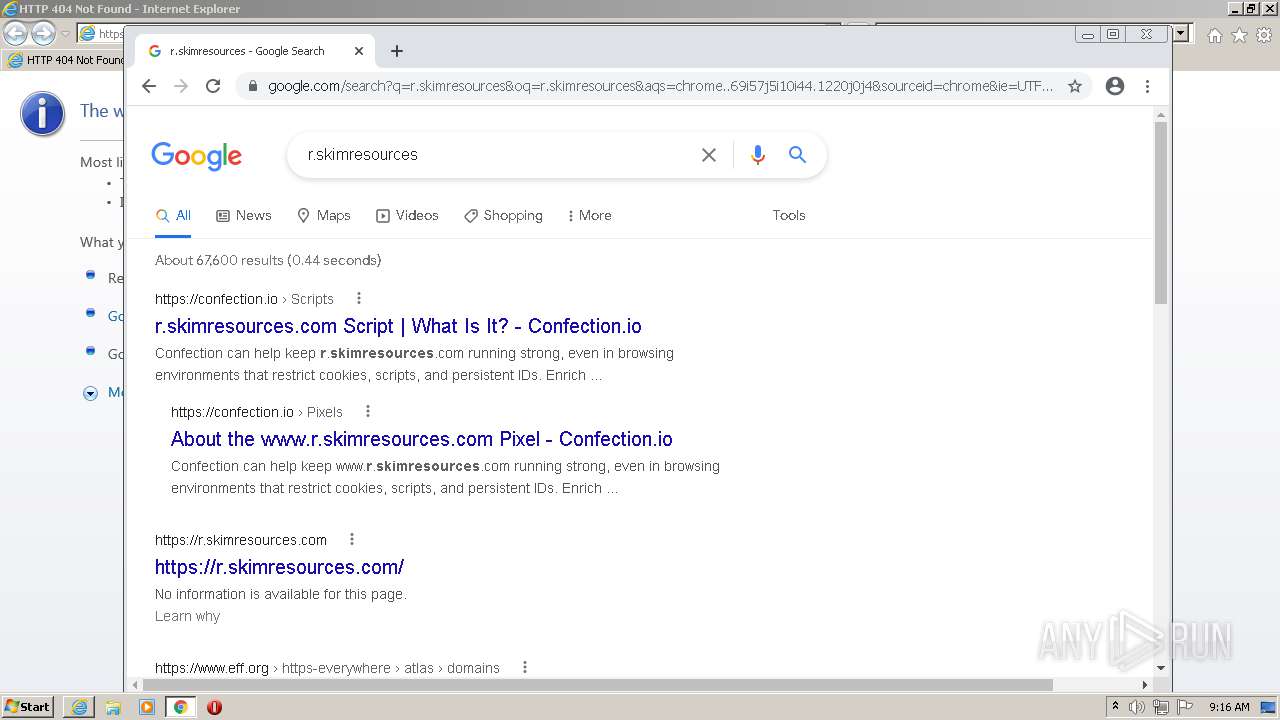Click the https://www.eff.org result URL text
1280x720 pixels.
pyautogui.click(x=212, y=668)
